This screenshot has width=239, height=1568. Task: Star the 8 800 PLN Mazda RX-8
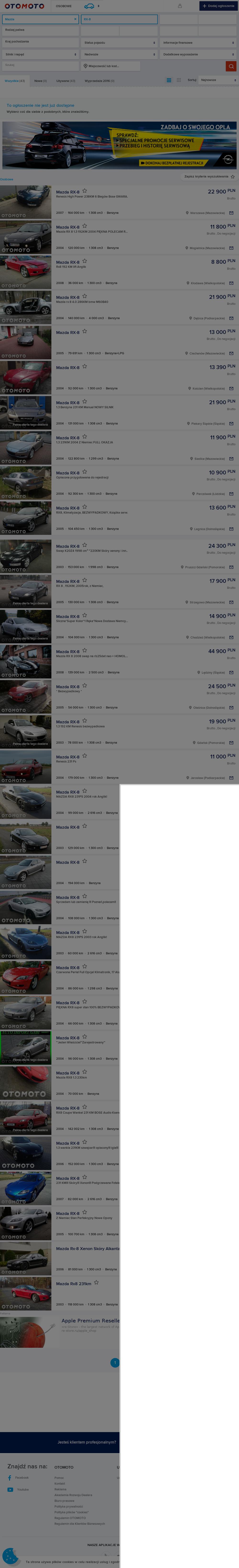[x=85, y=261]
